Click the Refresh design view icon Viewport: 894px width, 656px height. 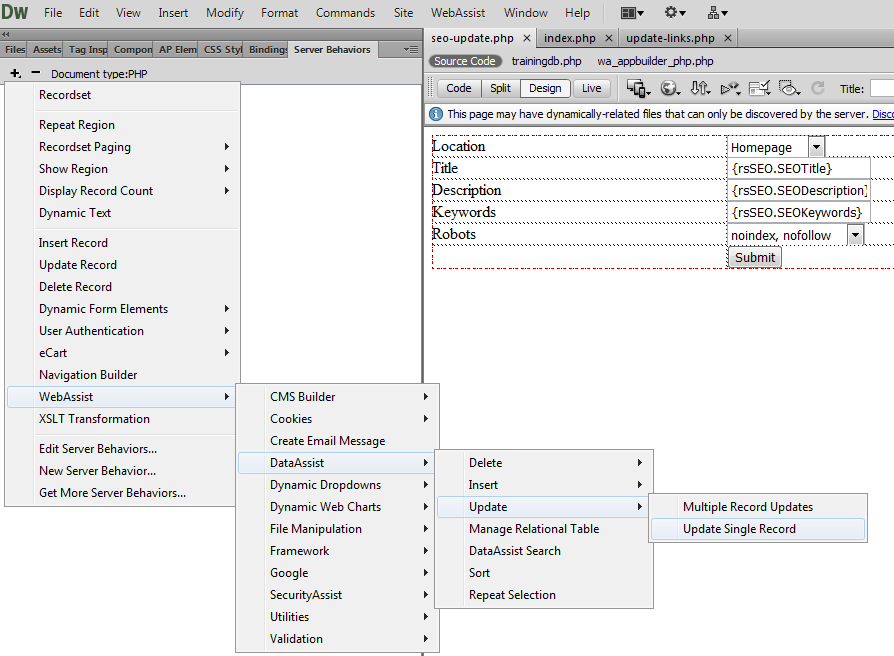coord(818,88)
